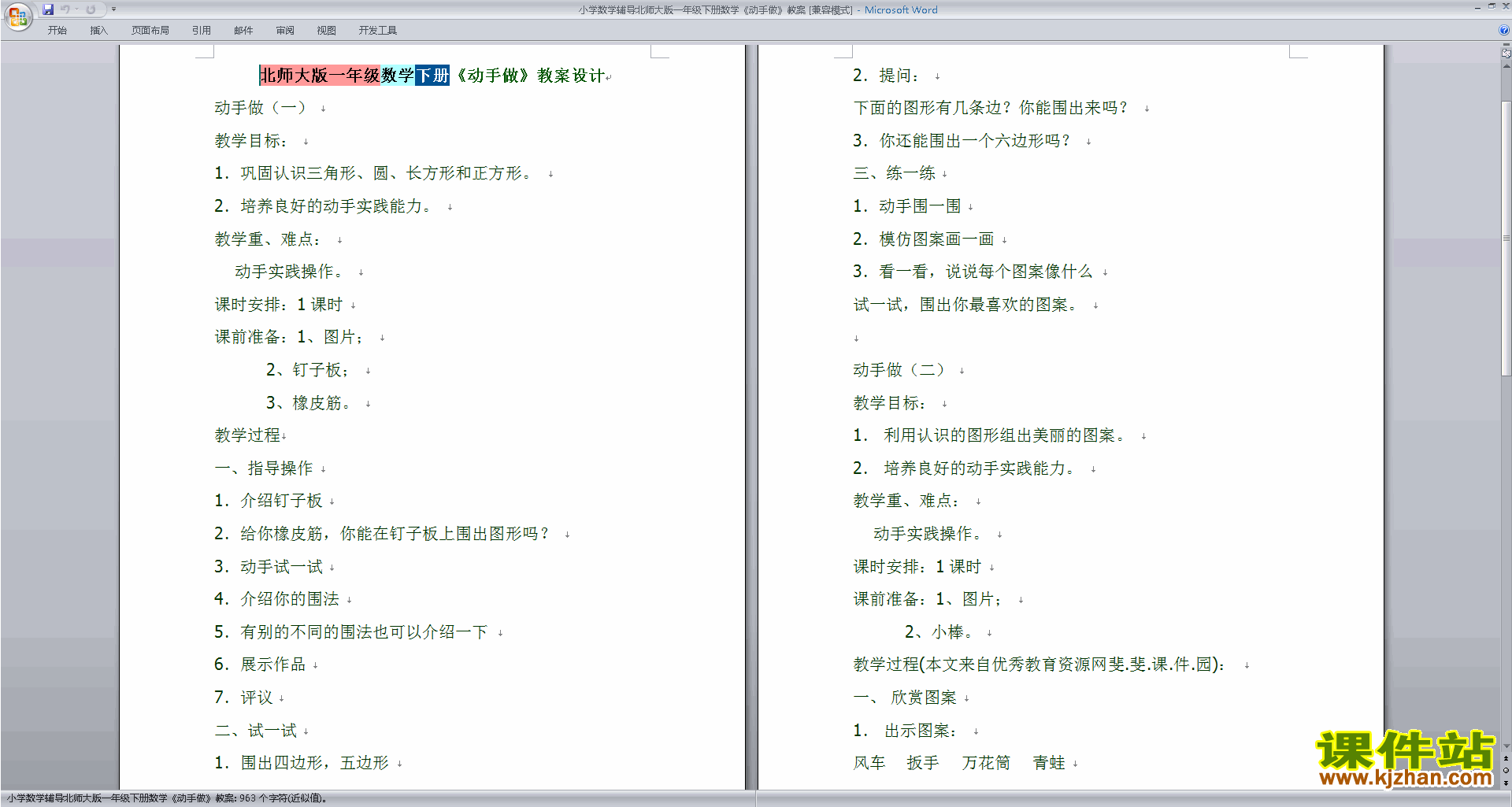The width and height of the screenshot is (1512, 807).
Task: Open Select Browse Object round button
Action: click(1506, 771)
